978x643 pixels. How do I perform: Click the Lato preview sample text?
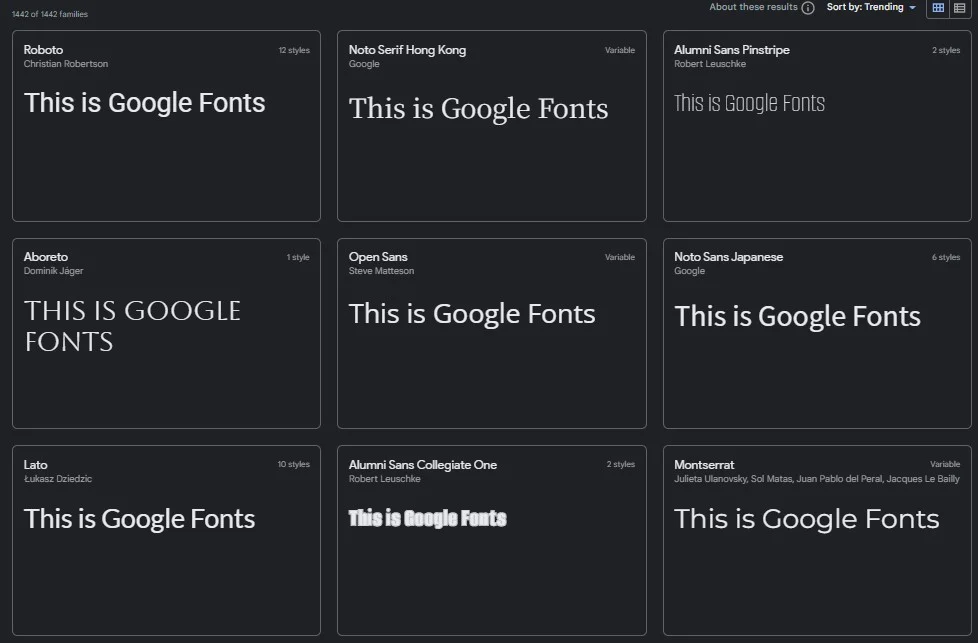(x=140, y=519)
